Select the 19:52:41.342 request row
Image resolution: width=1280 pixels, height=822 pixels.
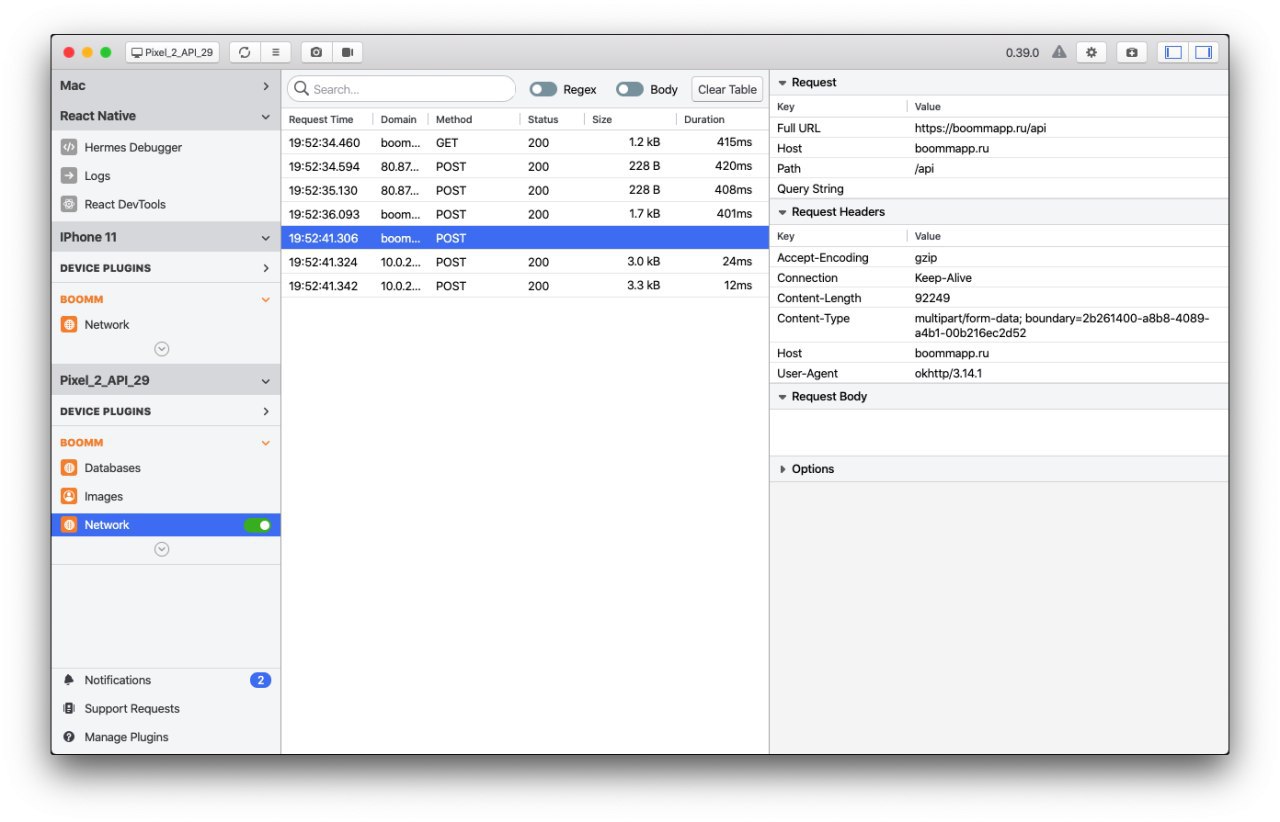point(525,286)
